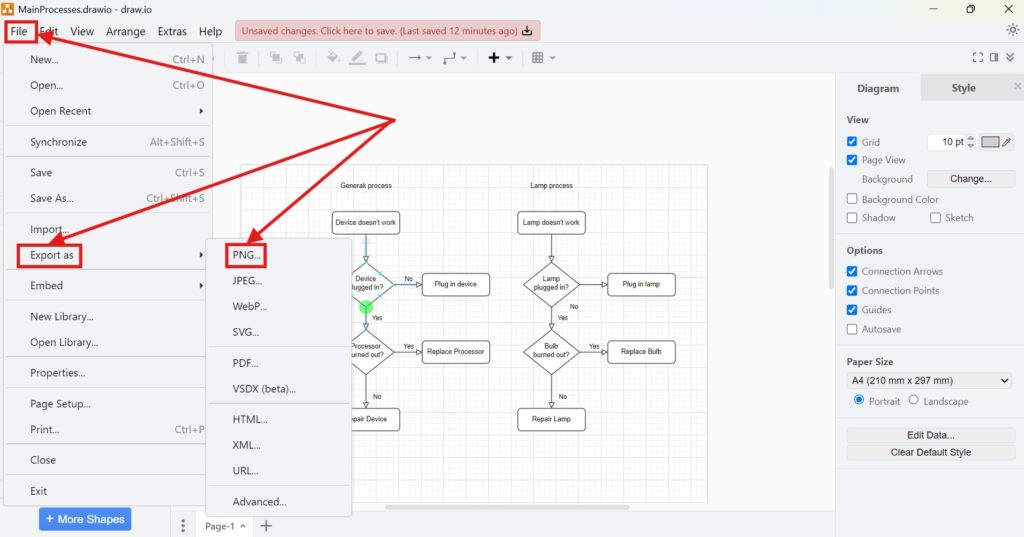Open the Insert plus dropdown in toolbar
Screen dimensions: 1024x537
(499, 58)
